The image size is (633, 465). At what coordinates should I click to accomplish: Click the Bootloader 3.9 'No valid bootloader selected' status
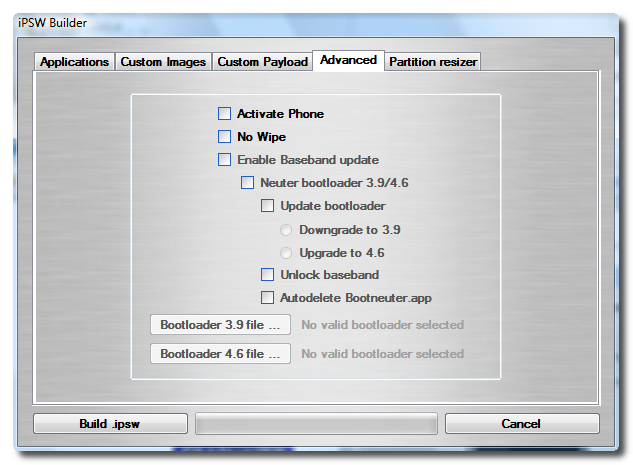[x=382, y=325]
